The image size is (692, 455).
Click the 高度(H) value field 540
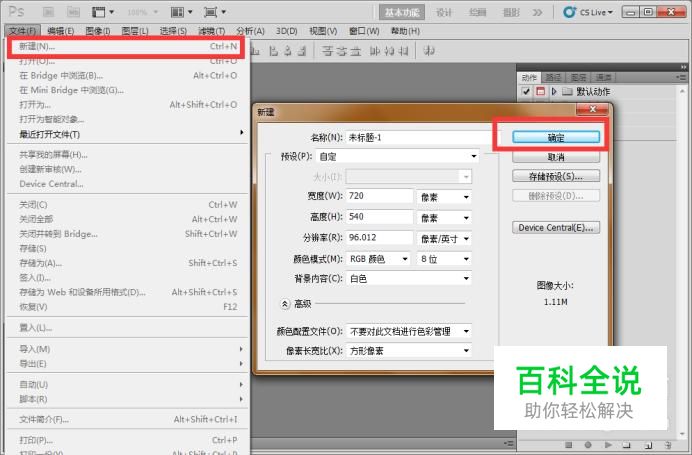coord(380,217)
